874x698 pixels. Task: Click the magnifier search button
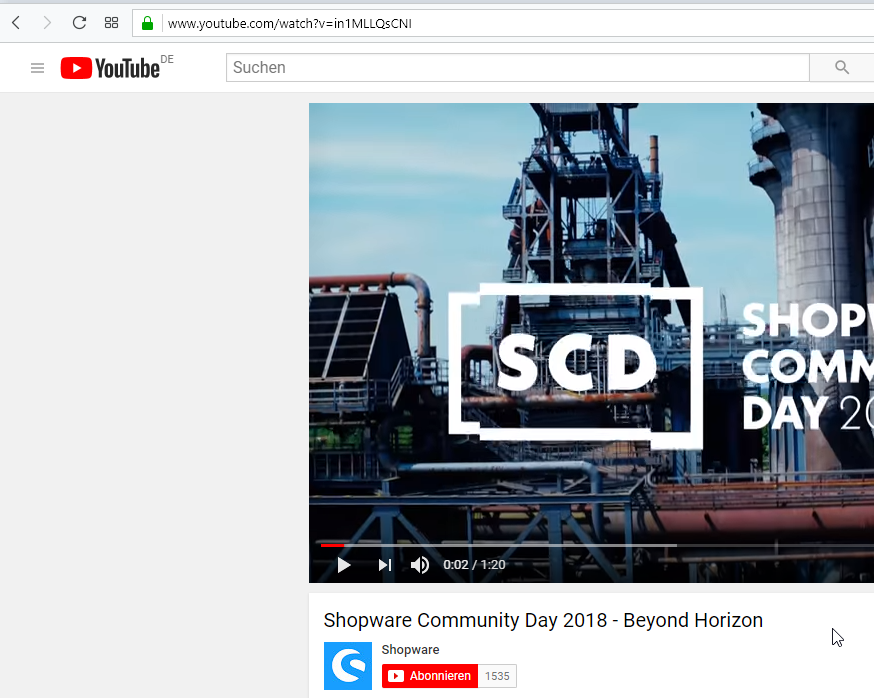(842, 67)
